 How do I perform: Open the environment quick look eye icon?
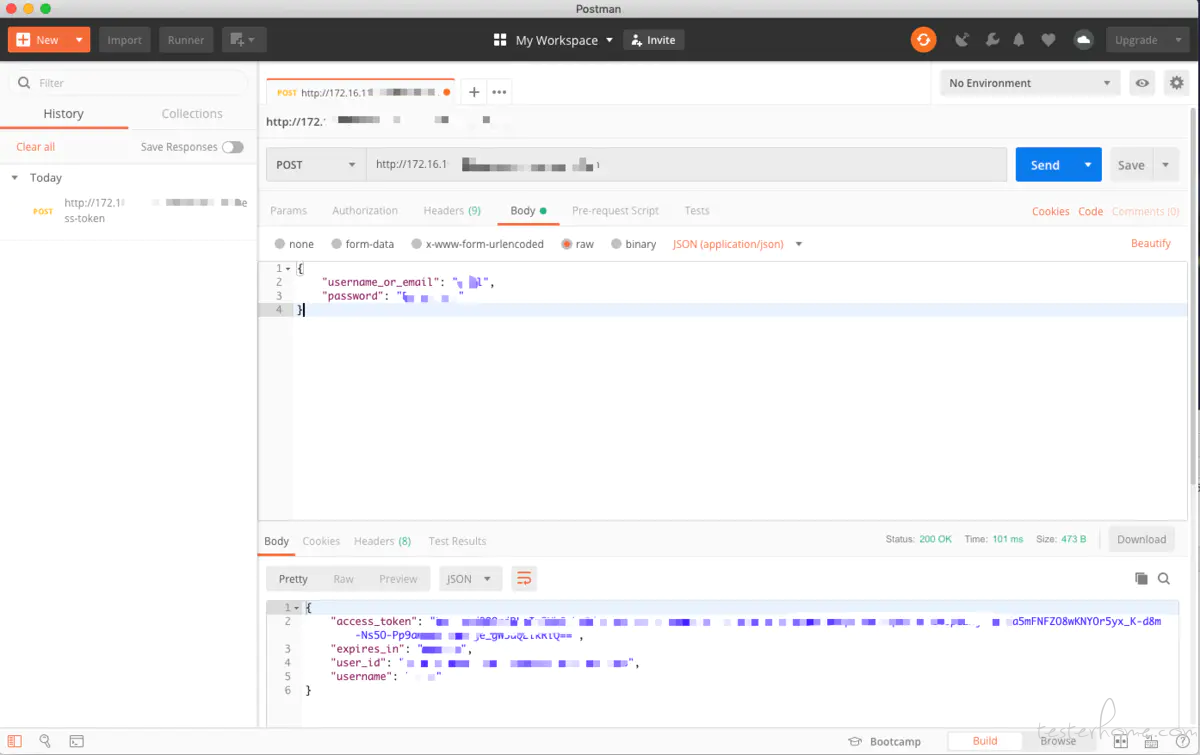point(1142,83)
